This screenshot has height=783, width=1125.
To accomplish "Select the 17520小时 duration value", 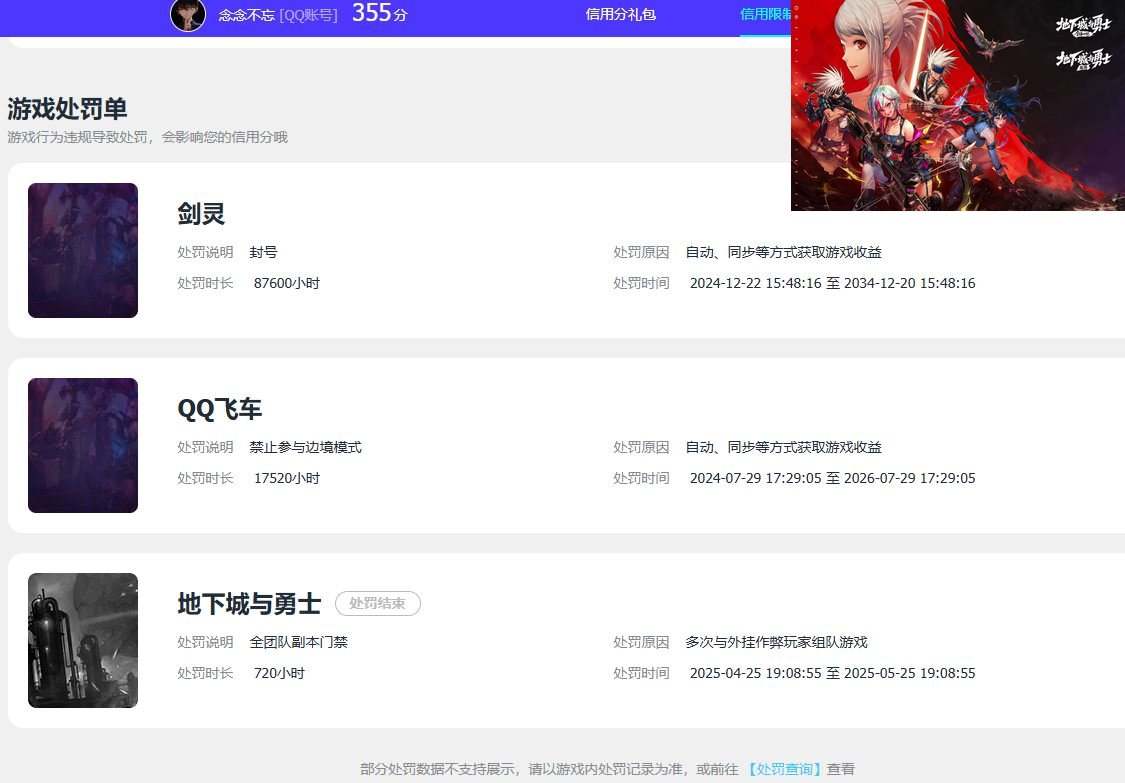I will [x=287, y=479].
